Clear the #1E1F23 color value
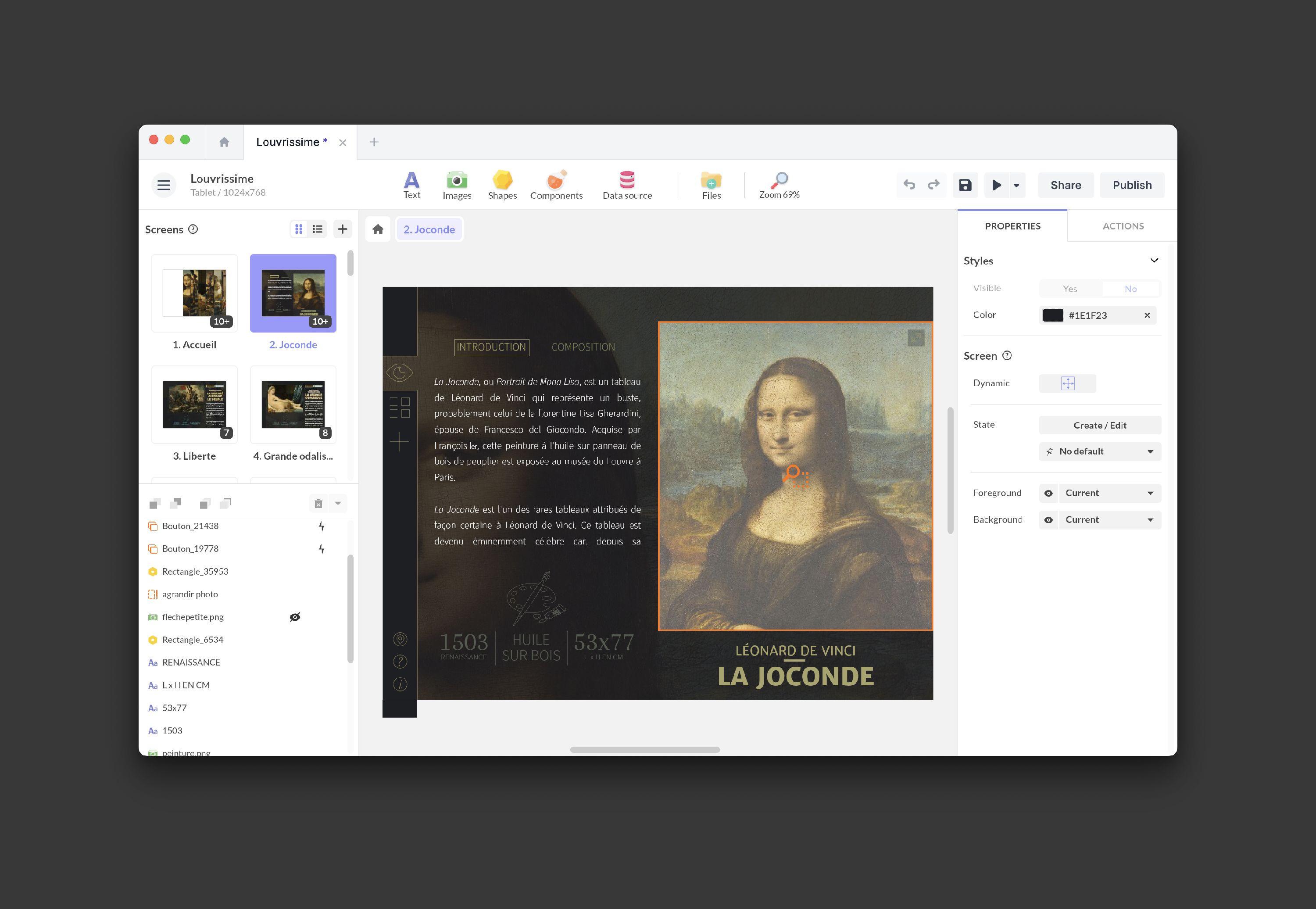The width and height of the screenshot is (1316, 909). (x=1146, y=315)
